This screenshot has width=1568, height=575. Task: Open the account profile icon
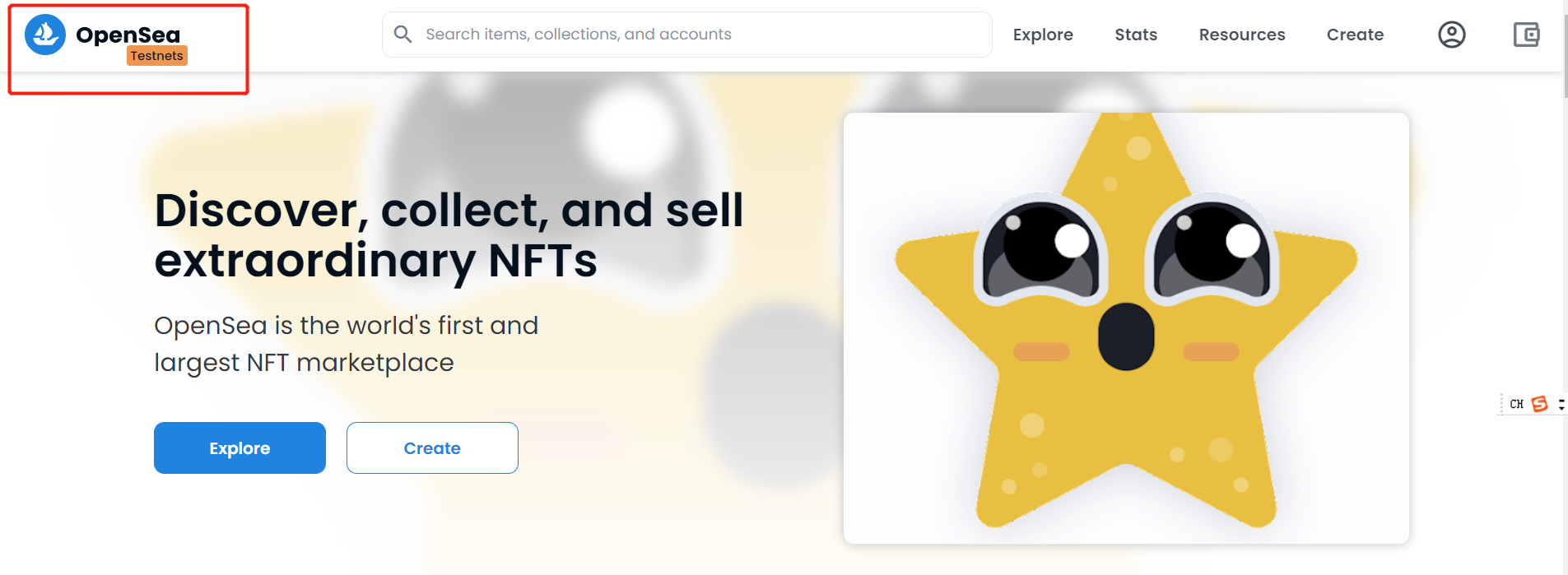[1451, 35]
